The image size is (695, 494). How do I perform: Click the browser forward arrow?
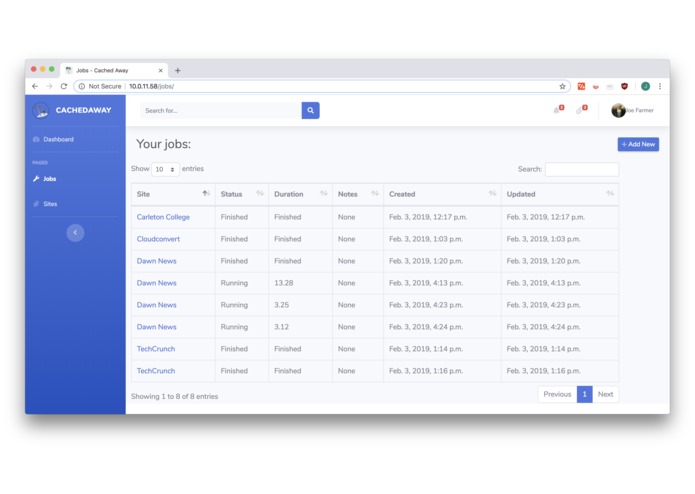pos(49,86)
